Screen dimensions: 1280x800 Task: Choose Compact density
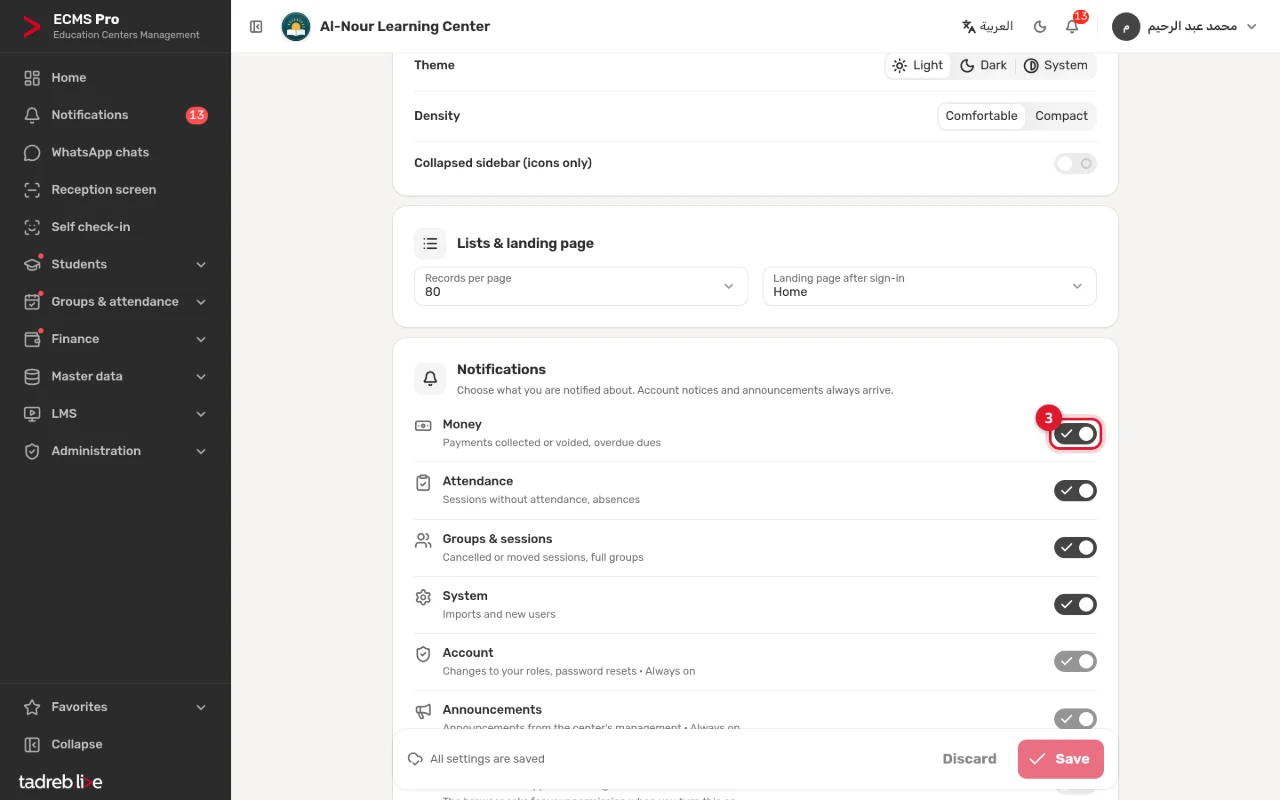[x=1061, y=116]
